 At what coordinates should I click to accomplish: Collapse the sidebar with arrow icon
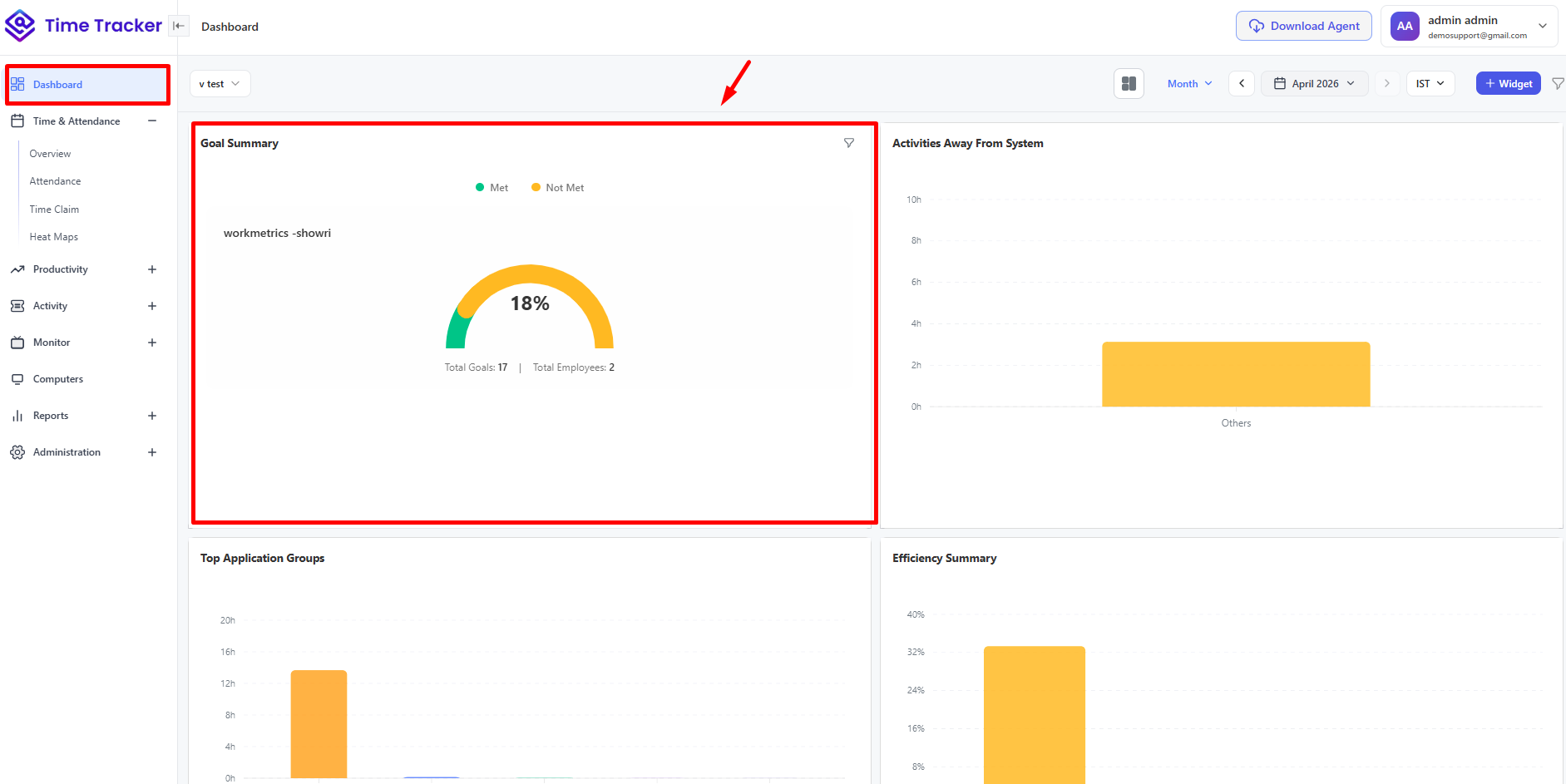(179, 26)
